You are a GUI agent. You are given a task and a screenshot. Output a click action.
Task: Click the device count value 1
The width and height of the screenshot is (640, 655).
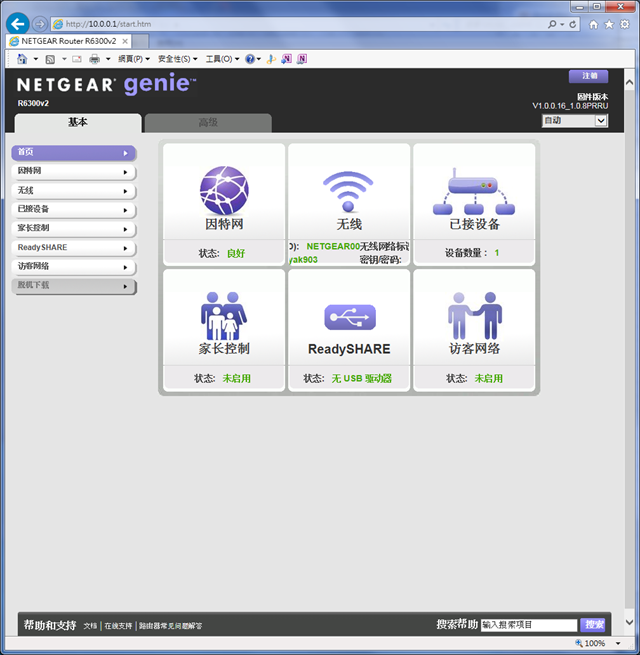497,253
